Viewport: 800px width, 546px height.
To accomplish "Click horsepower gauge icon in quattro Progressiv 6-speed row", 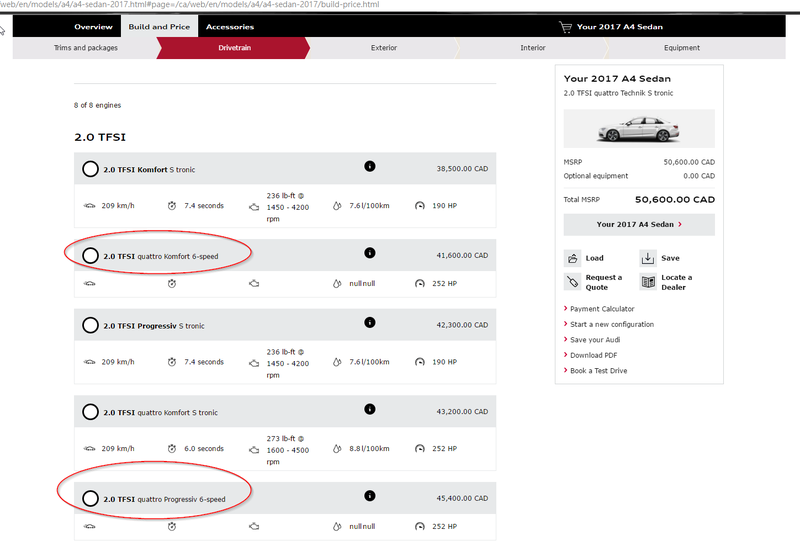I will pos(419,526).
